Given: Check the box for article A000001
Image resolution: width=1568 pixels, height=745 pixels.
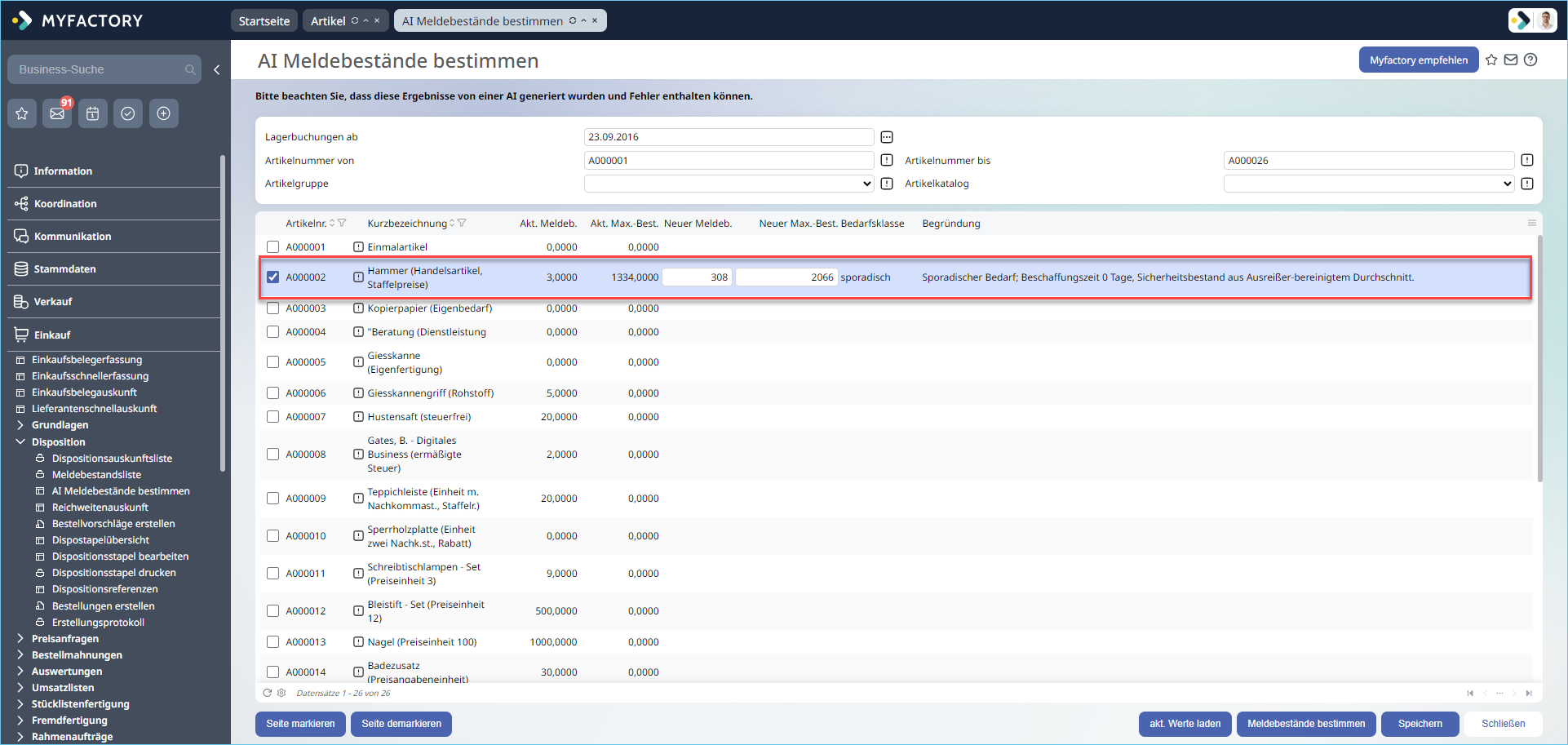Looking at the screenshot, I should pos(272,247).
